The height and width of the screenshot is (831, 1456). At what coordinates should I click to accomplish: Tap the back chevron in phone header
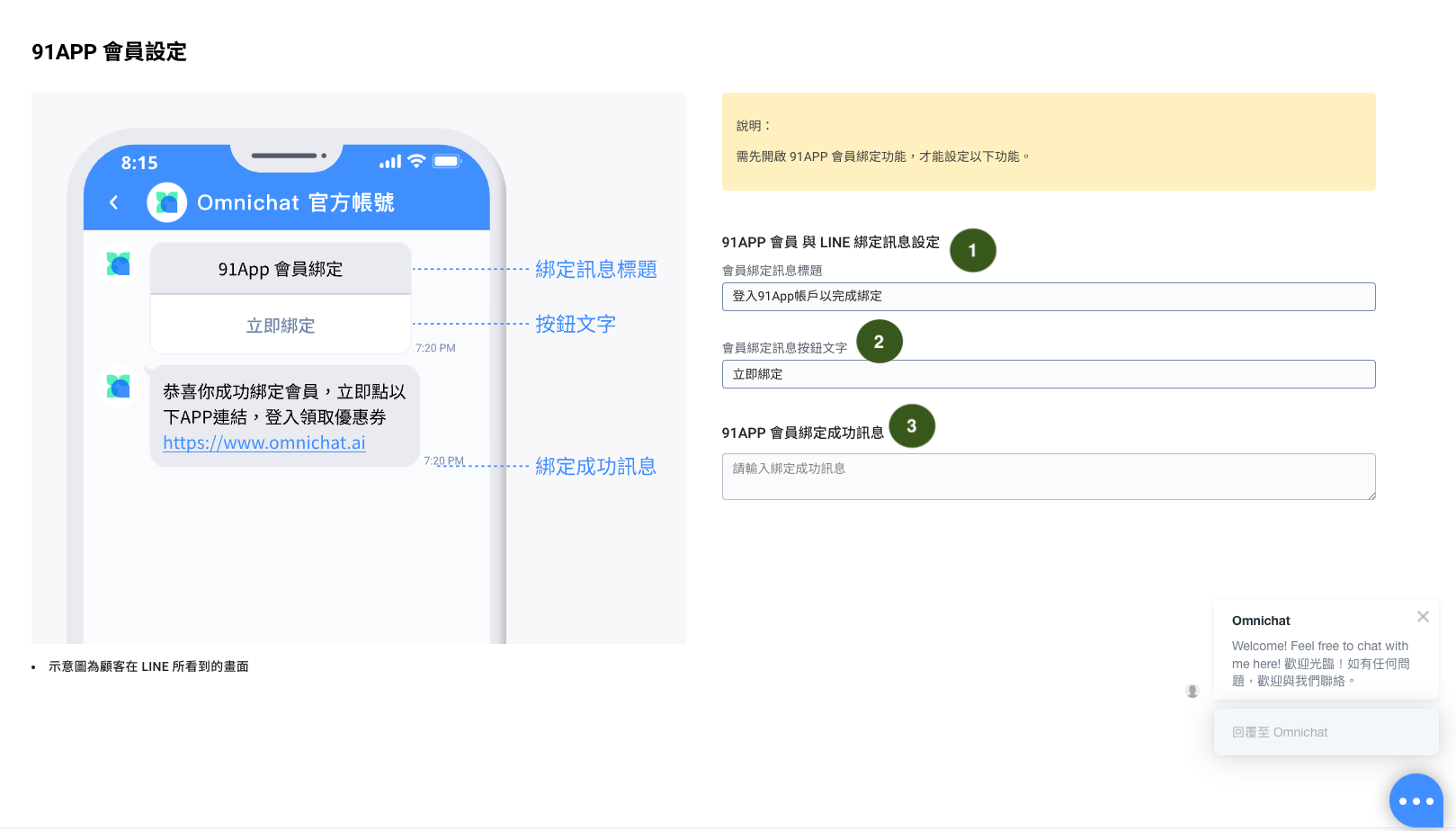pos(114,202)
